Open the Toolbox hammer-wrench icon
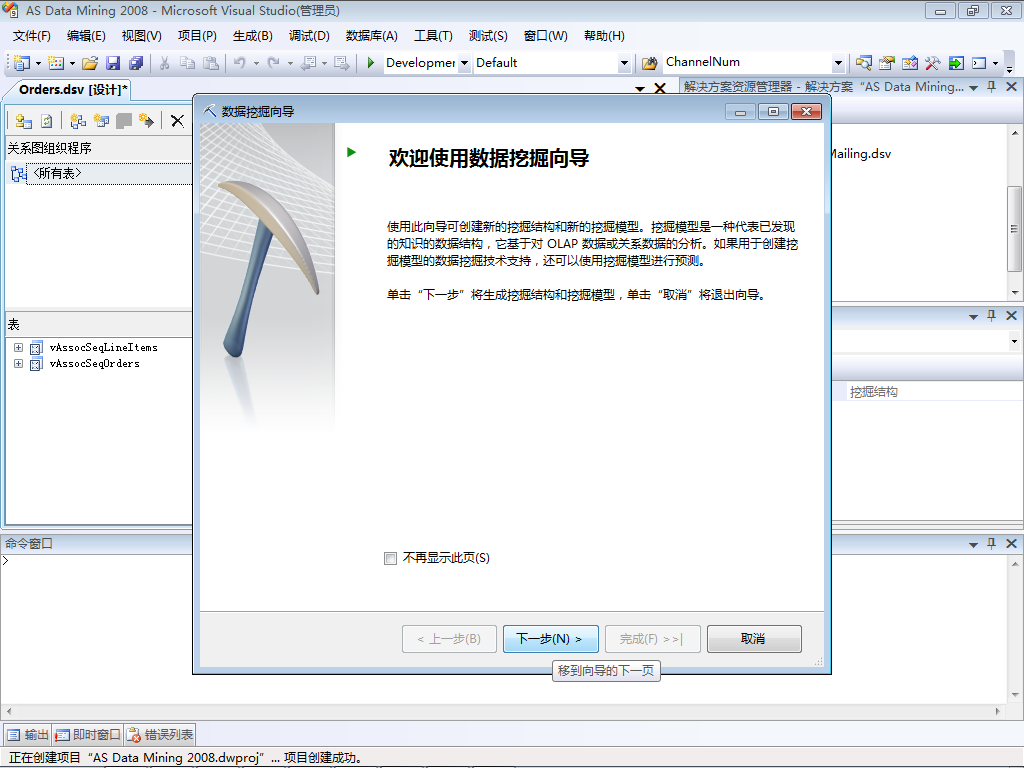1024x768 pixels. [x=933, y=63]
